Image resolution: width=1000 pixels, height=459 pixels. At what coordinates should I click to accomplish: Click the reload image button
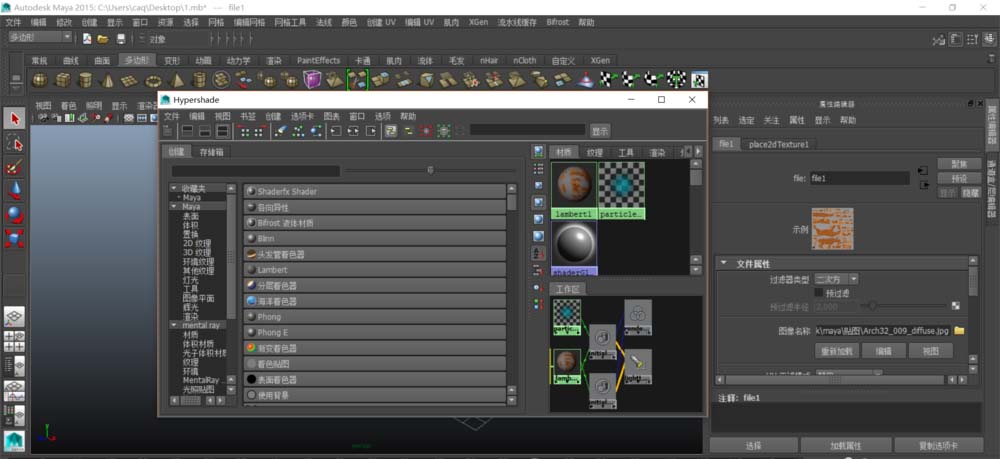click(x=837, y=351)
